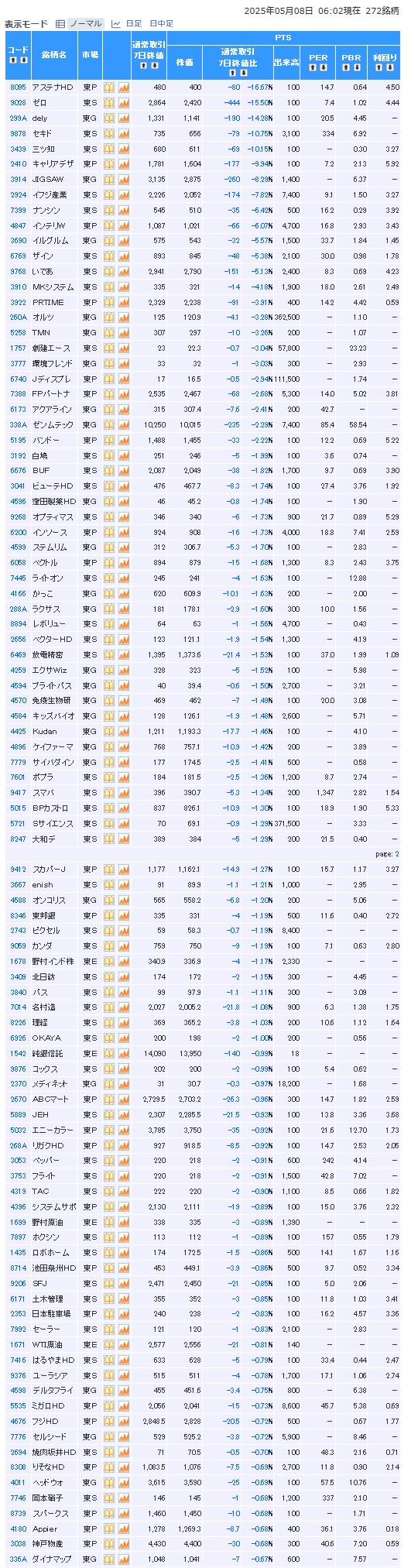Image resolution: width=411 pixels, height=1568 pixels.
Task: Open stock code 2670 link
Action: 18,1100
